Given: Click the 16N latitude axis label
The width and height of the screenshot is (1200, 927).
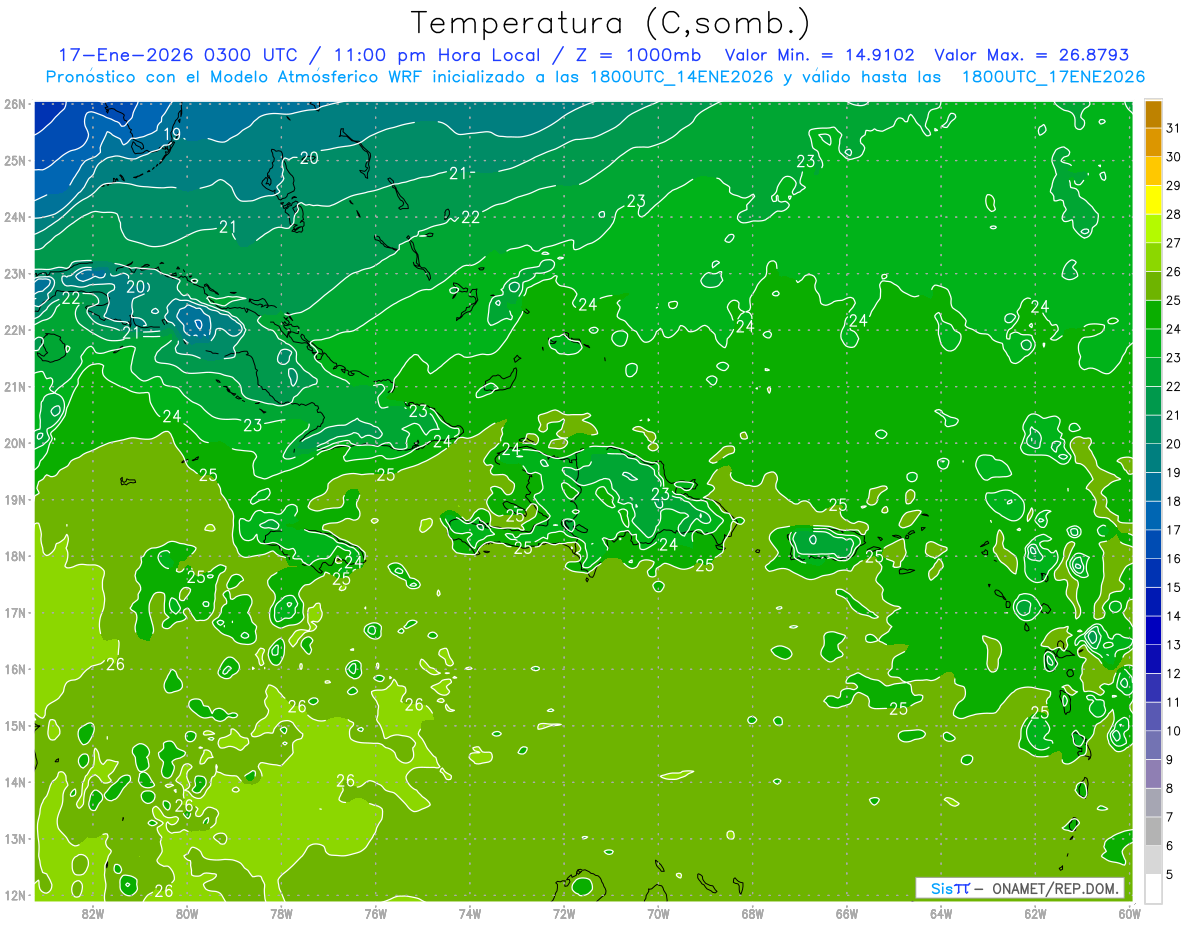Looking at the screenshot, I should [x=15, y=669].
